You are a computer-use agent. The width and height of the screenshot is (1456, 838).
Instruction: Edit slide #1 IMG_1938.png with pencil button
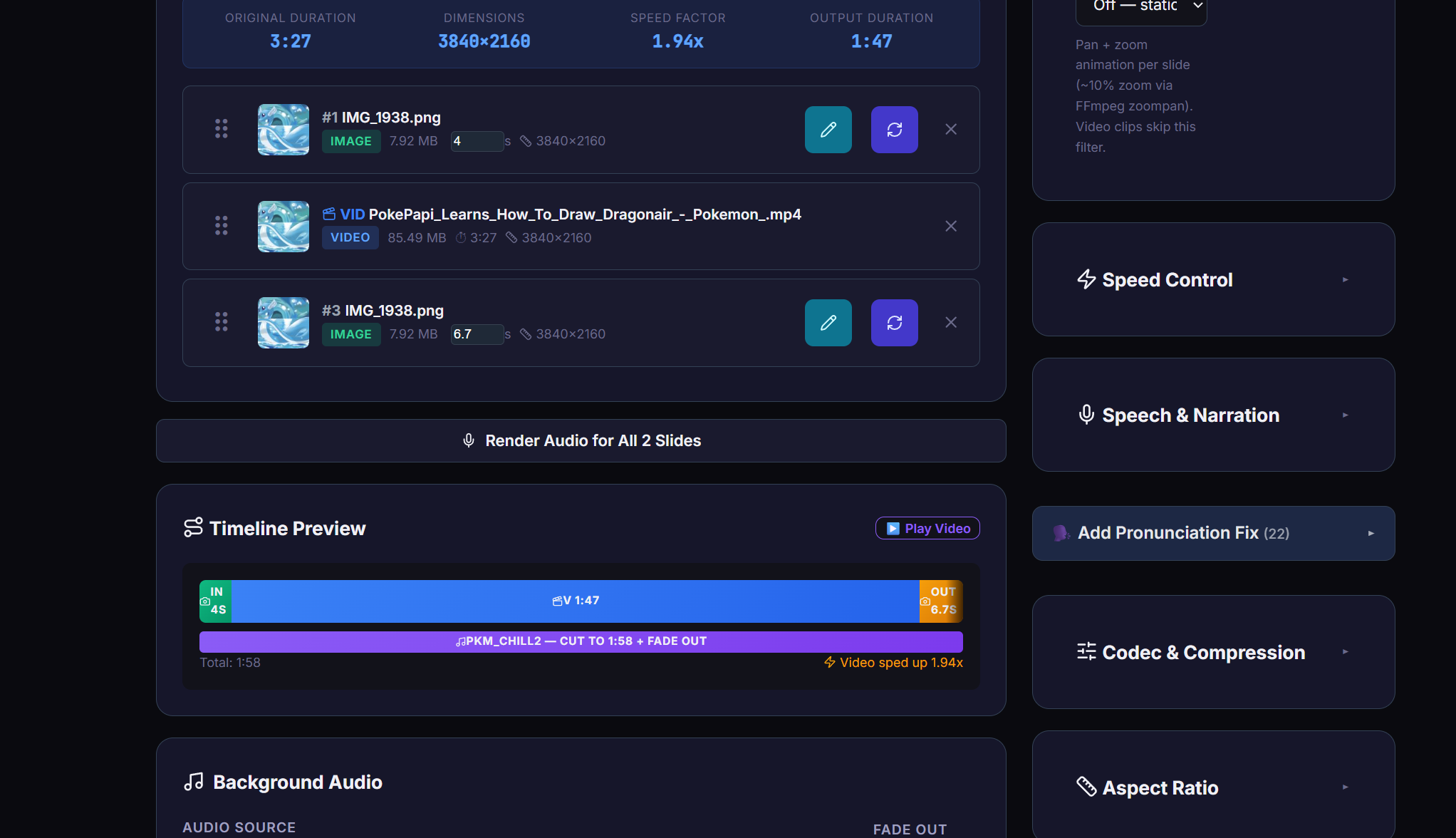pyautogui.click(x=828, y=130)
